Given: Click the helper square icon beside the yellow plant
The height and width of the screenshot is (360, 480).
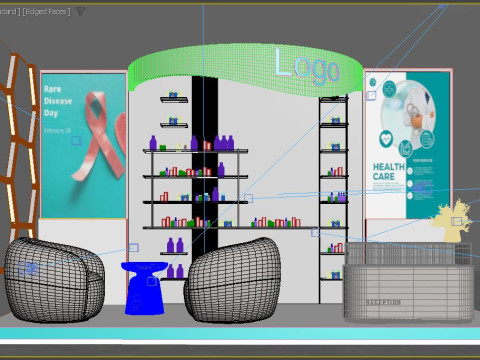Looking at the screenshot, I should click(x=456, y=221).
